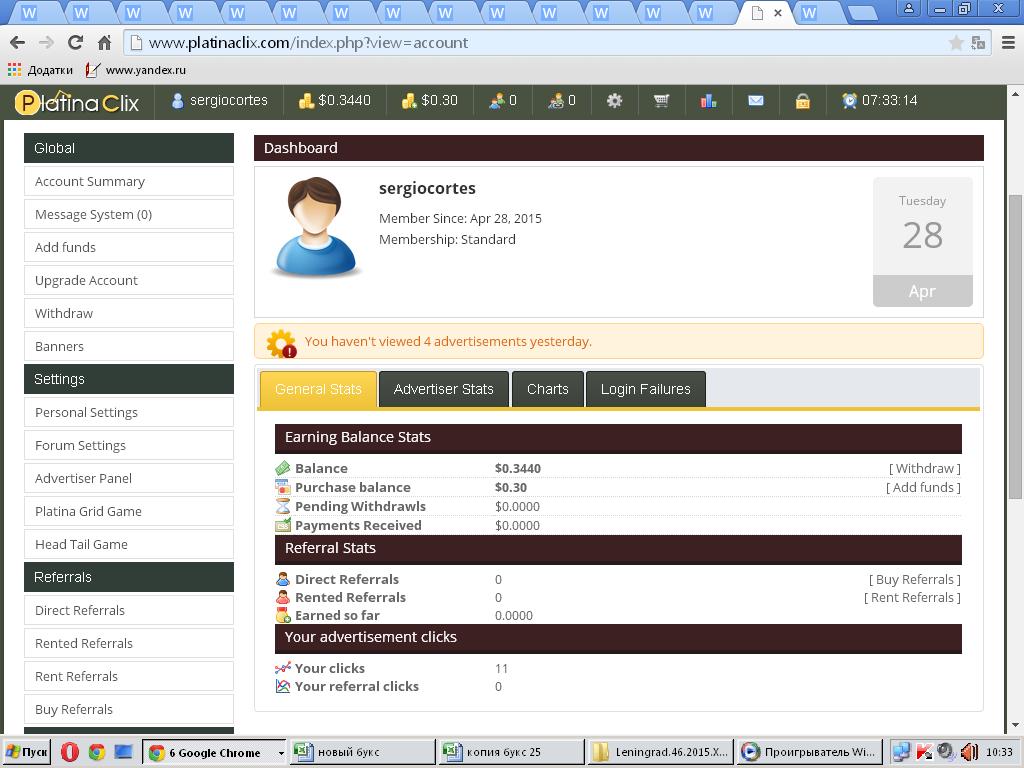Open the Login Failures tab
1024x768 pixels.
coord(645,389)
